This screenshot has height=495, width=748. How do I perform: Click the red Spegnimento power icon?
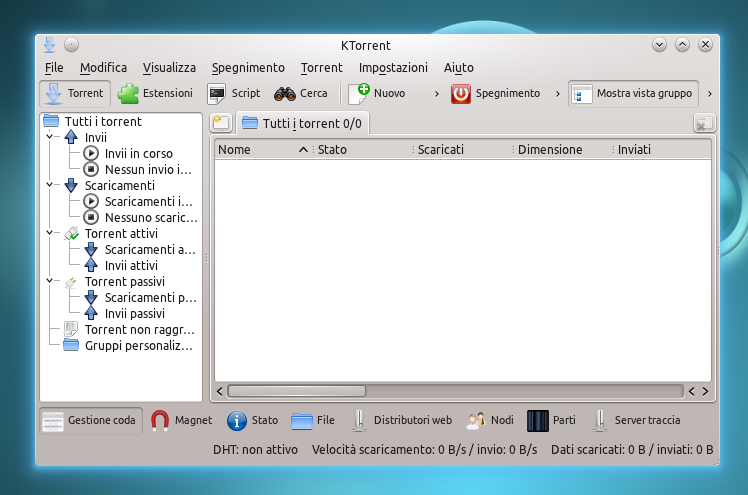tap(461, 93)
